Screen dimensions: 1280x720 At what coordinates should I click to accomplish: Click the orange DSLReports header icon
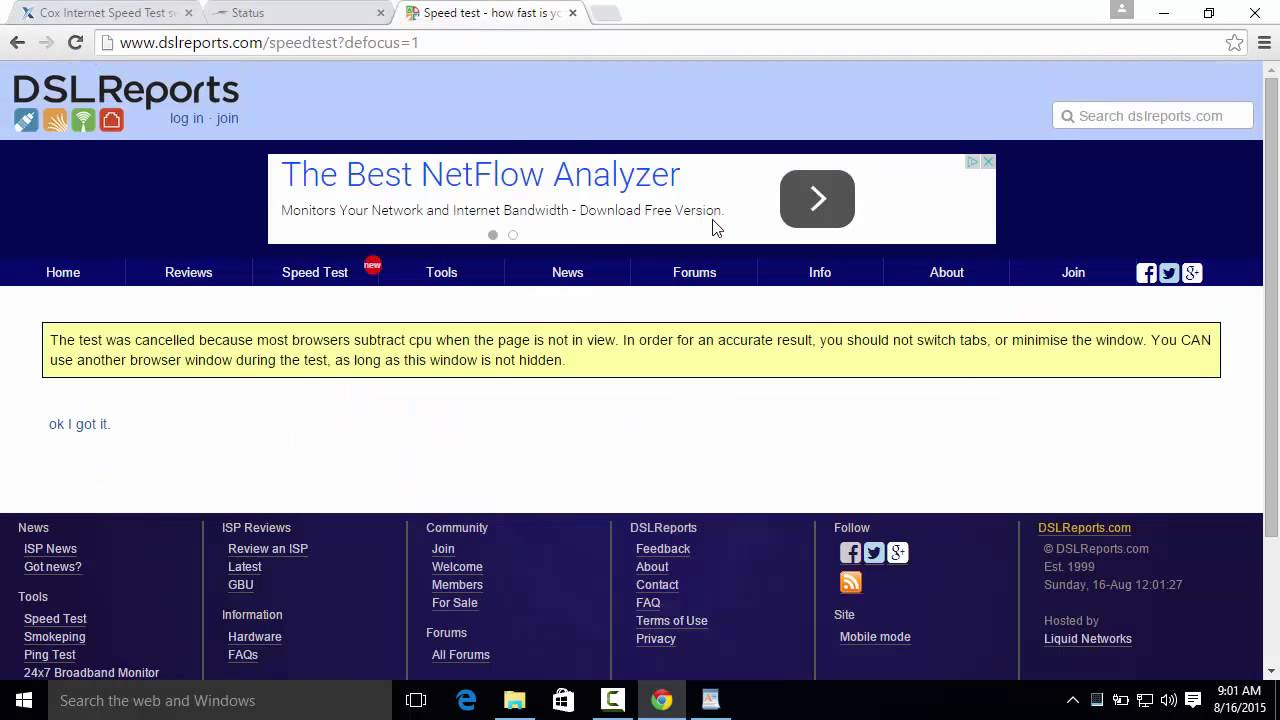click(55, 120)
